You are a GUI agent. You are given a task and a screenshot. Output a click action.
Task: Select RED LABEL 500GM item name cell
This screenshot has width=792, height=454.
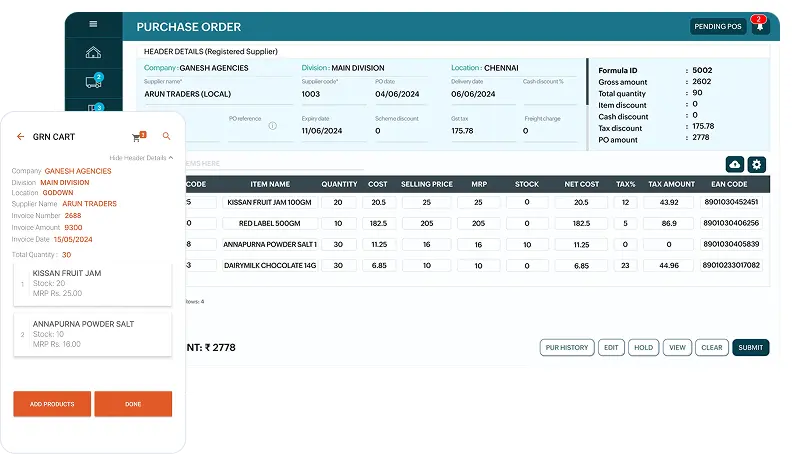(270, 223)
